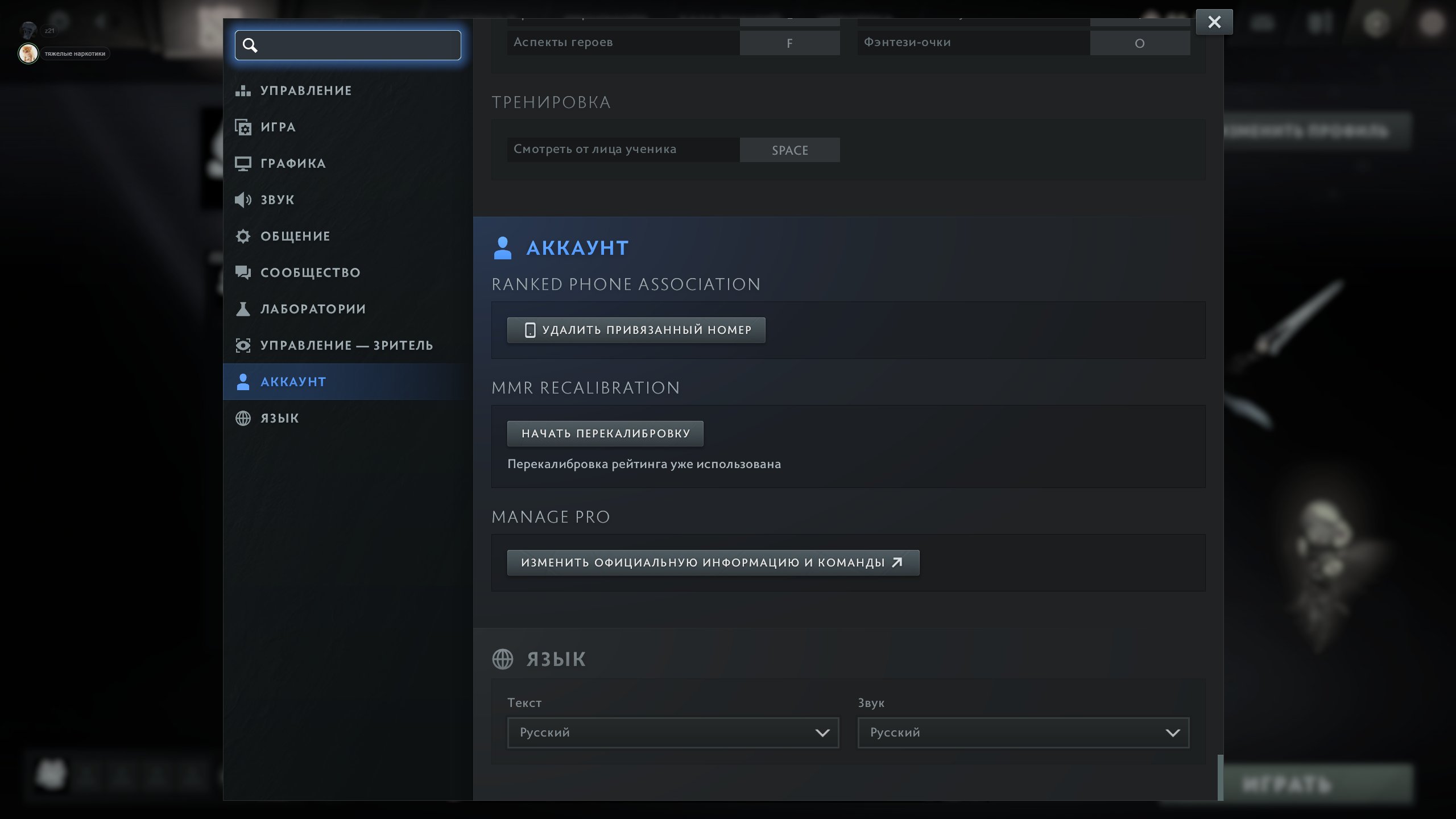Open Изменить официальную информацию и команды link

[x=713, y=562]
